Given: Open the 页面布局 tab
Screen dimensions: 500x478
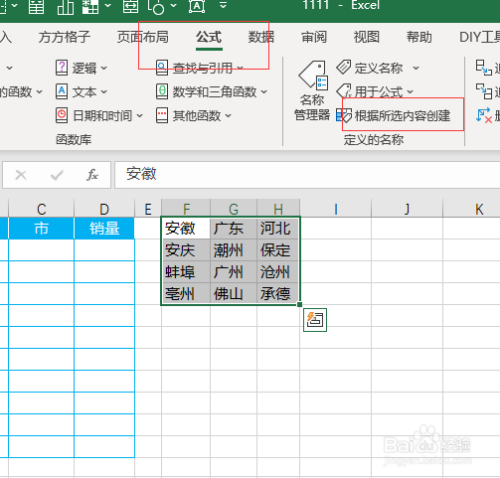Looking at the screenshot, I should (x=143, y=37).
